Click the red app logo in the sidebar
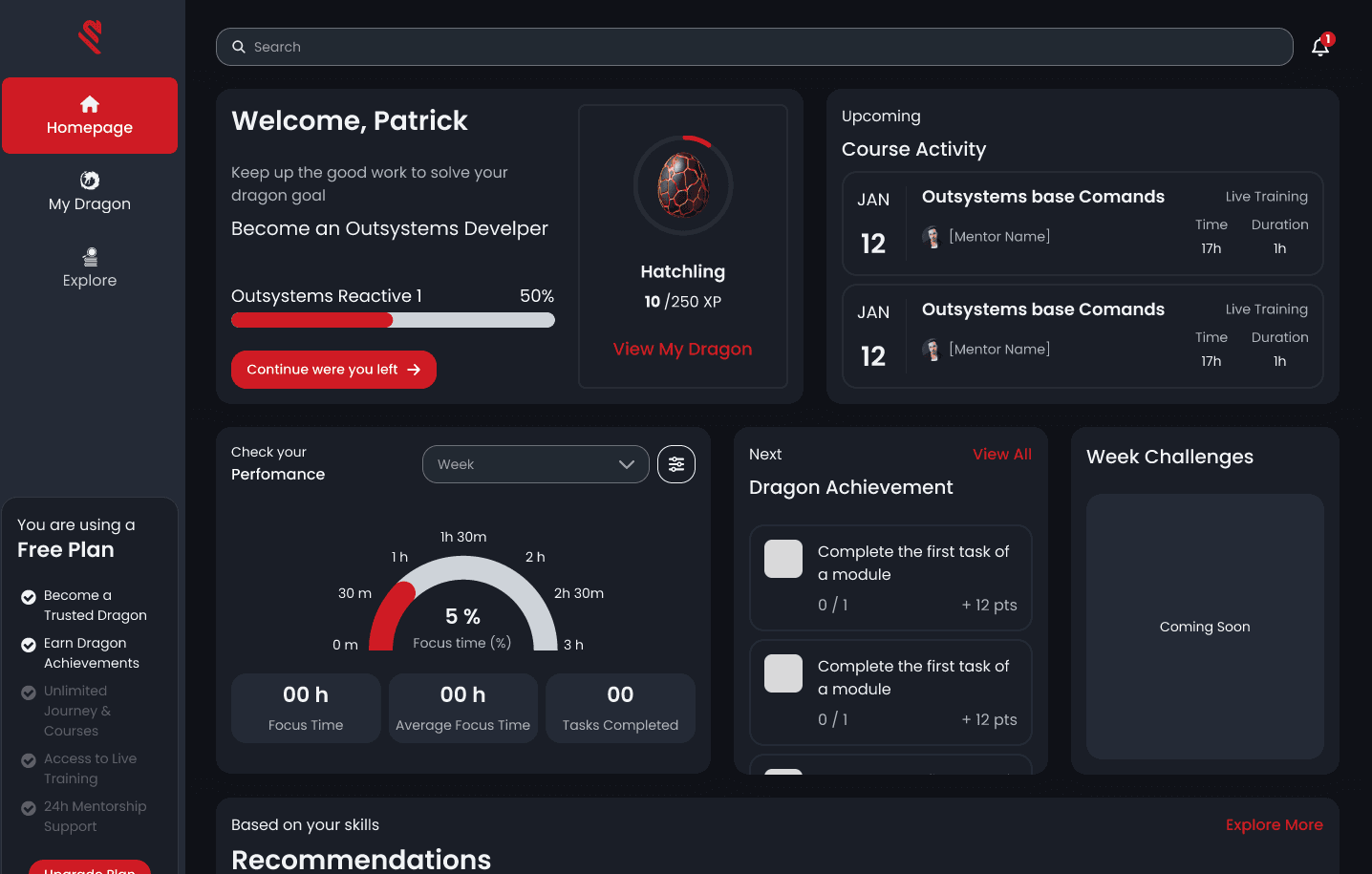Screen dimensions: 1372x874 coord(90,37)
